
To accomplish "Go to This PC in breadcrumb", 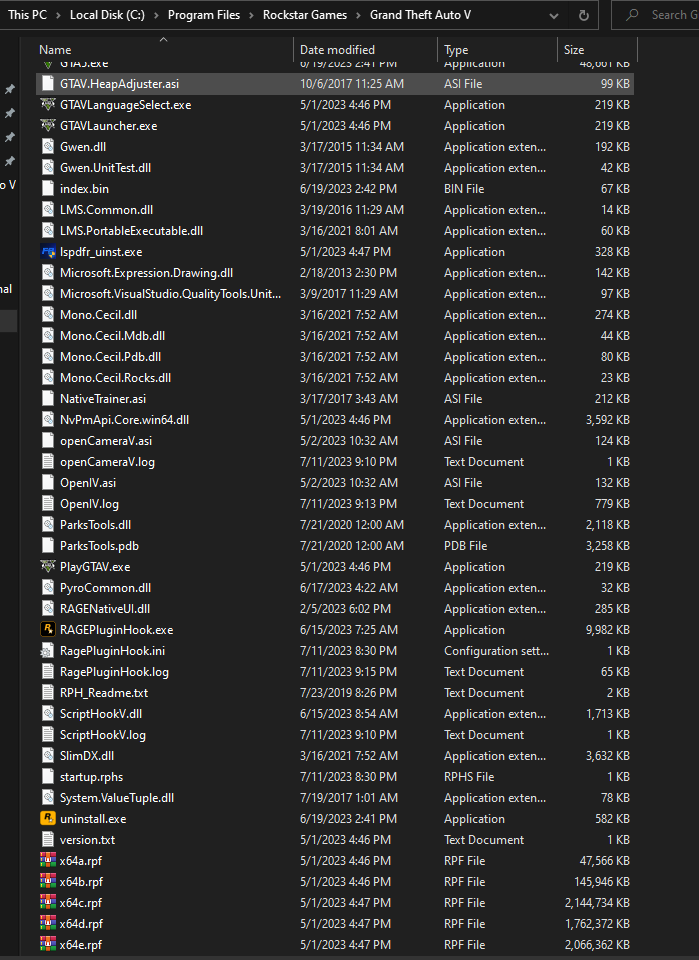I will (28, 15).
